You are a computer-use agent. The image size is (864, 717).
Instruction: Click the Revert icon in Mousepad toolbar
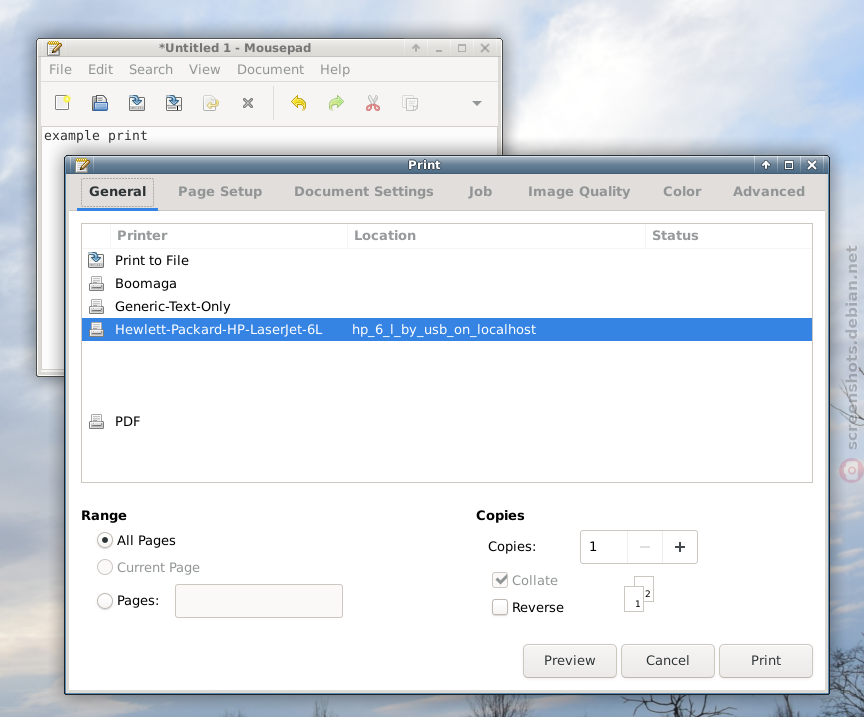[x=211, y=103]
